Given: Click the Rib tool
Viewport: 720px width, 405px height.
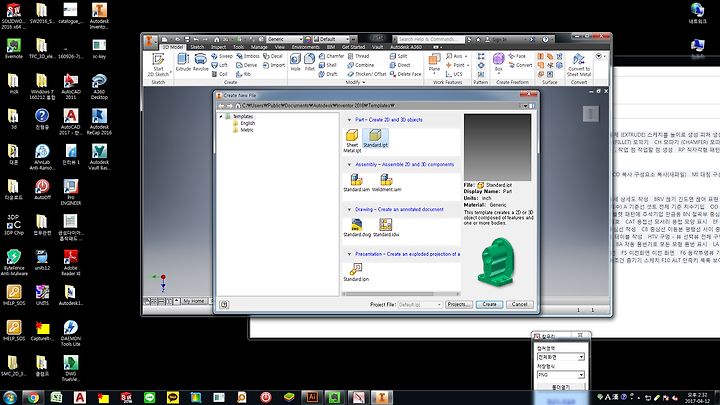Looking at the screenshot, I should [243, 74].
